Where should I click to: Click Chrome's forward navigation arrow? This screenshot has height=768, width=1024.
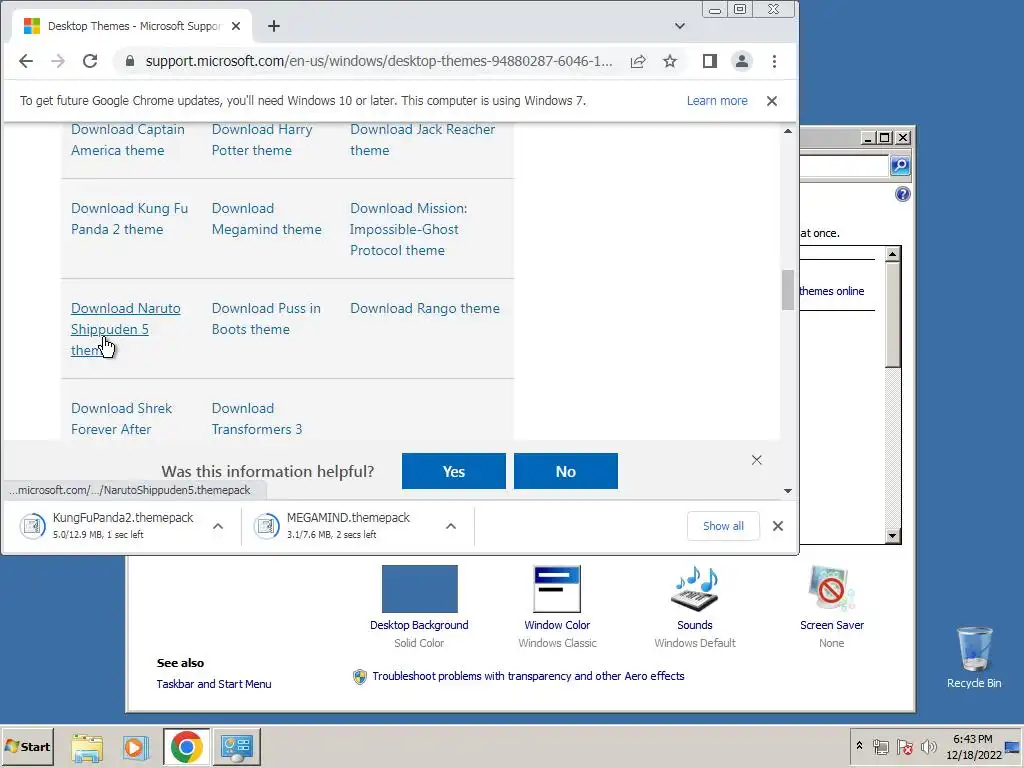tap(58, 61)
